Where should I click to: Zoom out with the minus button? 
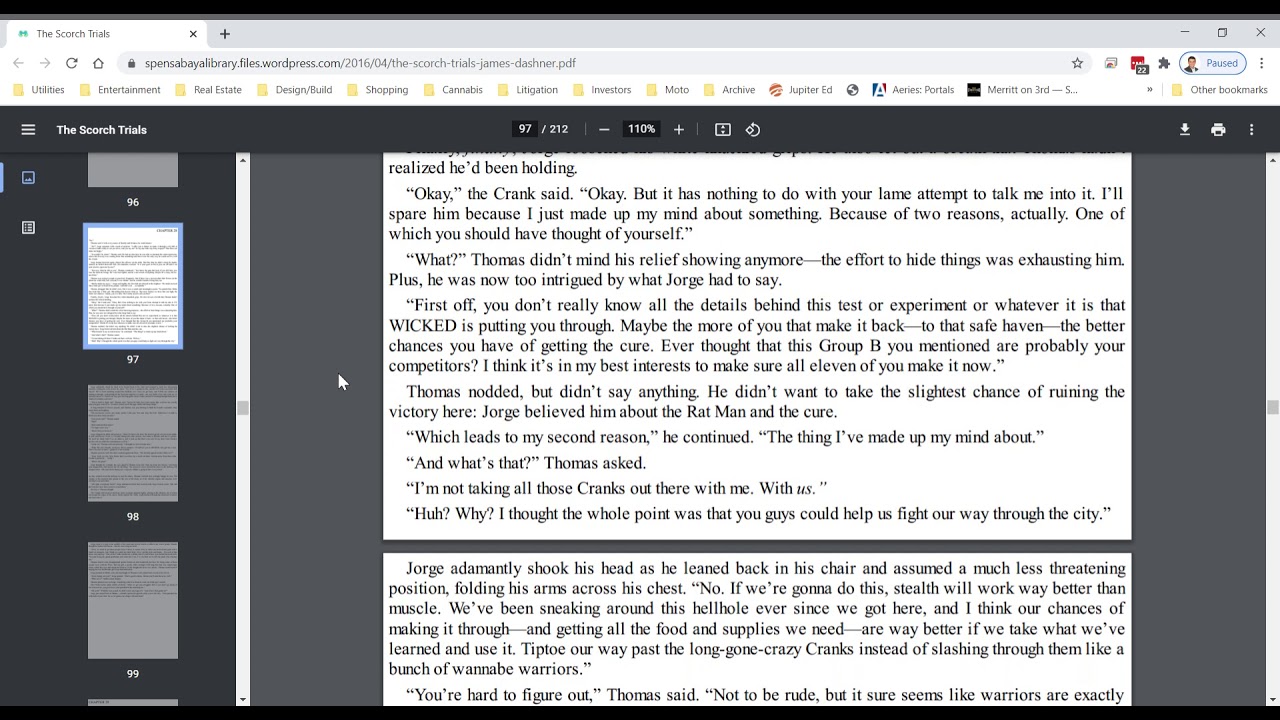click(604, 129)
